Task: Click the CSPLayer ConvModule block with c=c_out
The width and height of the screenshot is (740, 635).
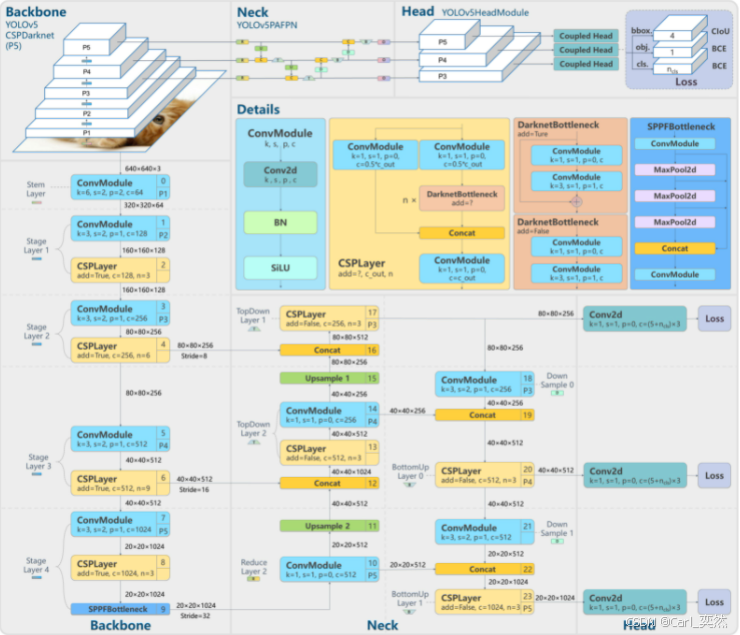Action: [462, 268]
